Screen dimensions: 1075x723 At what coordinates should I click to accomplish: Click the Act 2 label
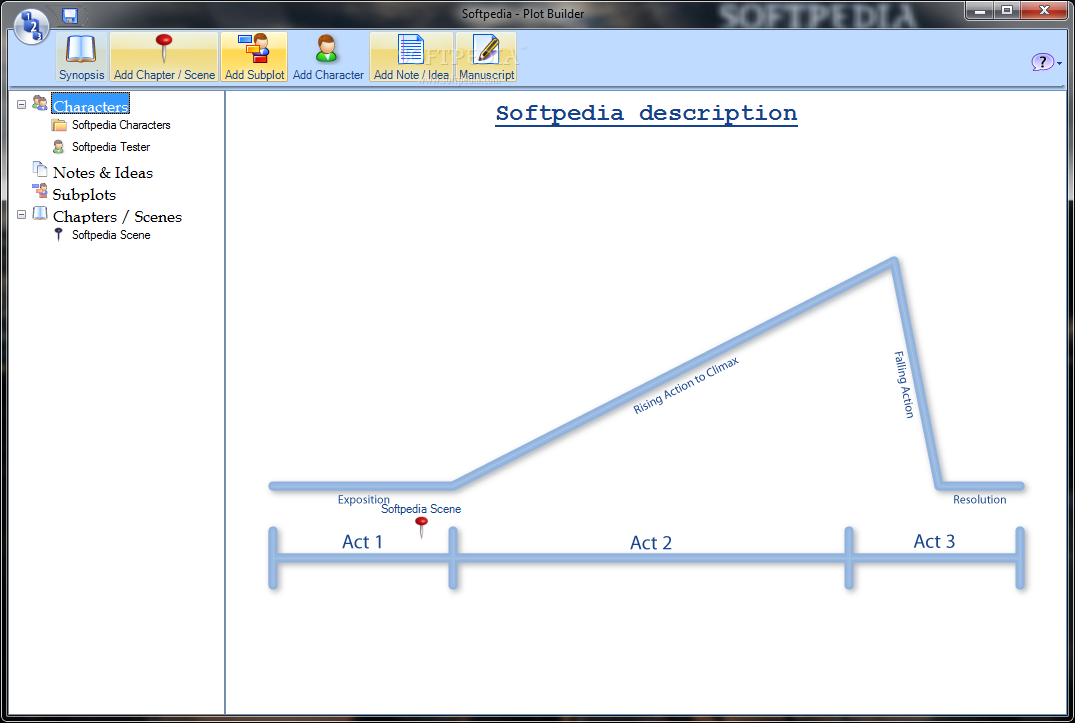(651, 543)
